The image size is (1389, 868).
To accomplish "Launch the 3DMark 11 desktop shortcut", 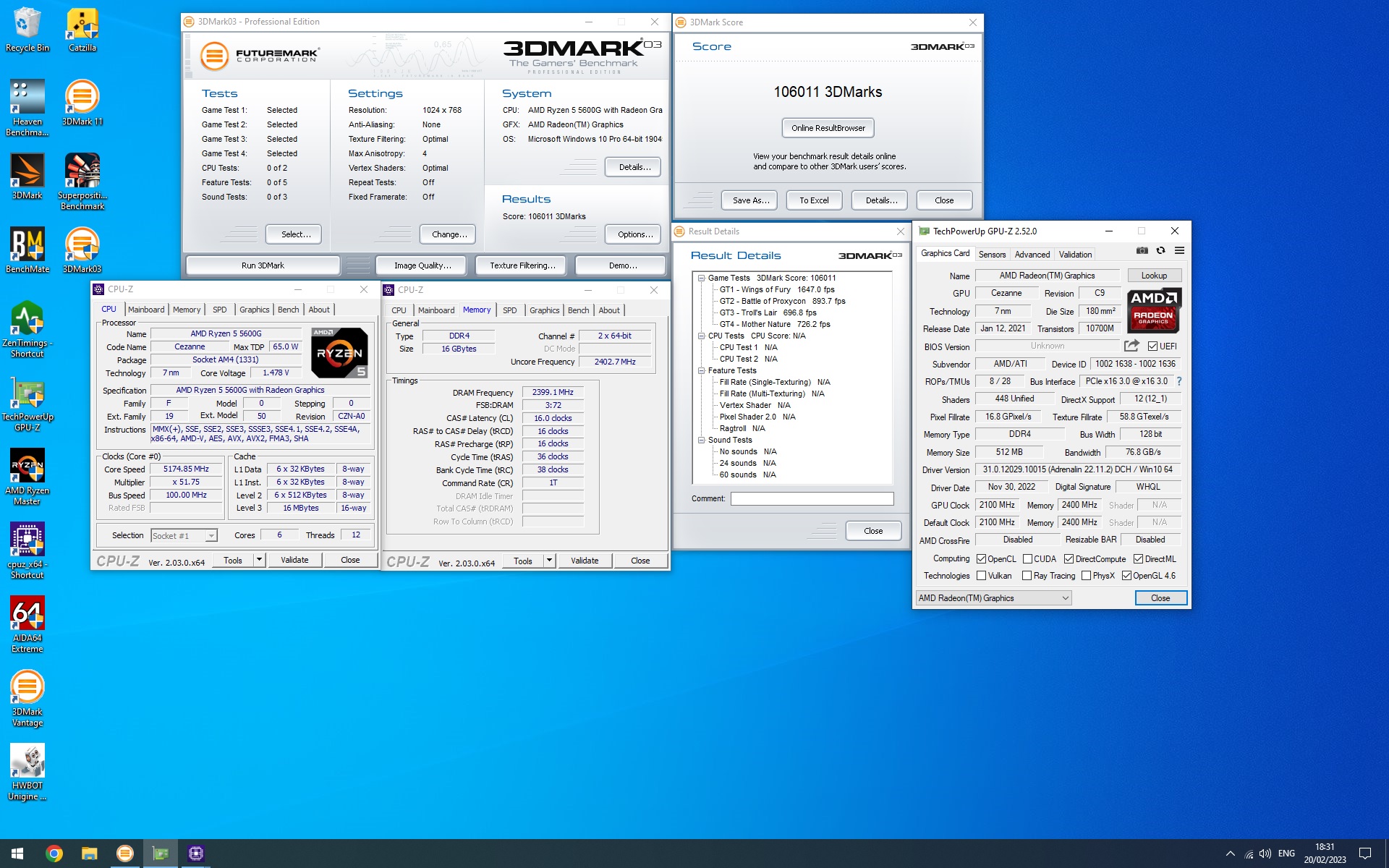I will 82,102.
